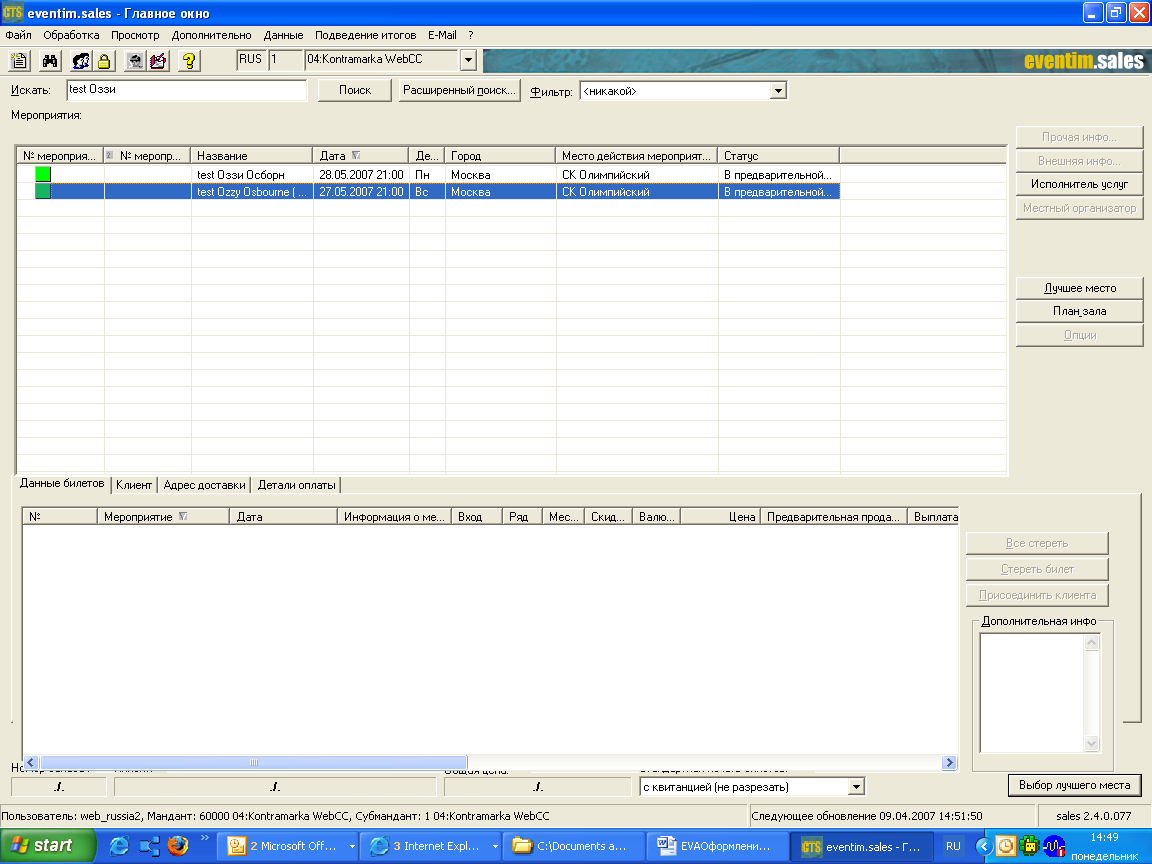Switch to the Данные билетов tab
Image resolution: width=1152 pixels, height=864 pixels.
[x=62, y=483]
